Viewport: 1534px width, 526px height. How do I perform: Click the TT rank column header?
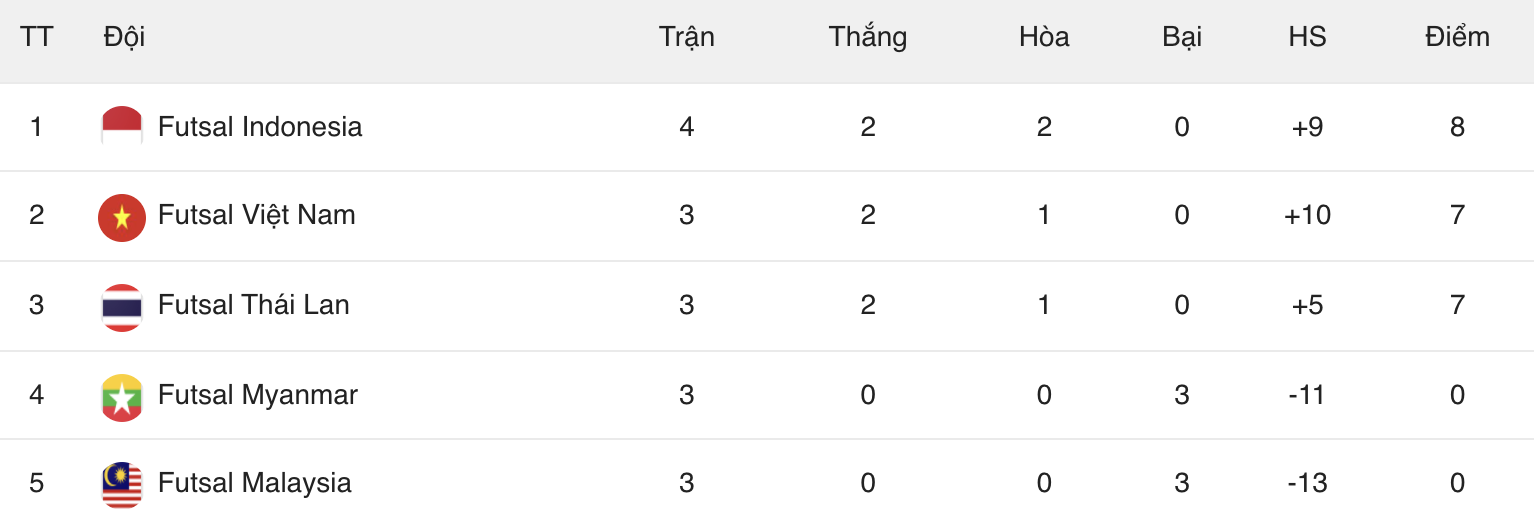[x=37, y=37]
